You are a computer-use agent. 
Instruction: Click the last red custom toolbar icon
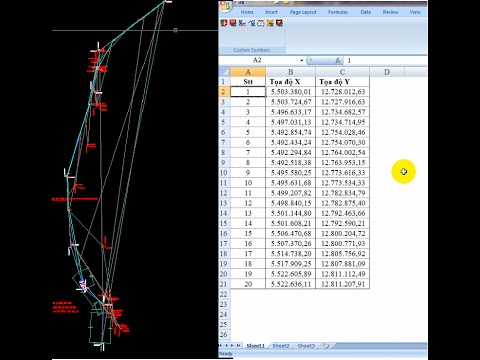pyautogui.click(x=279, y=23)
